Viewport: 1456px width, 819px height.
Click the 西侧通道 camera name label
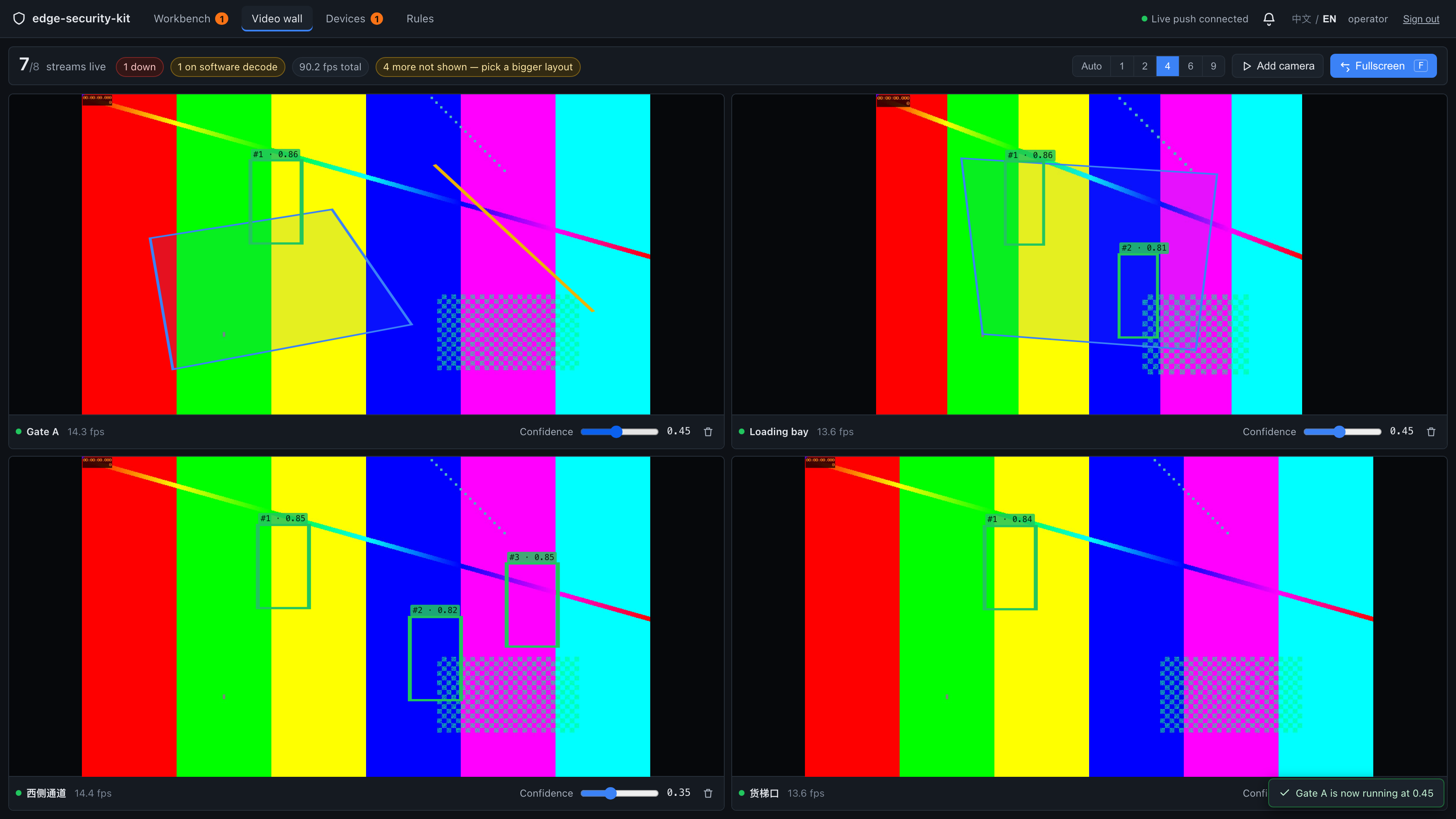pos(46,794)
